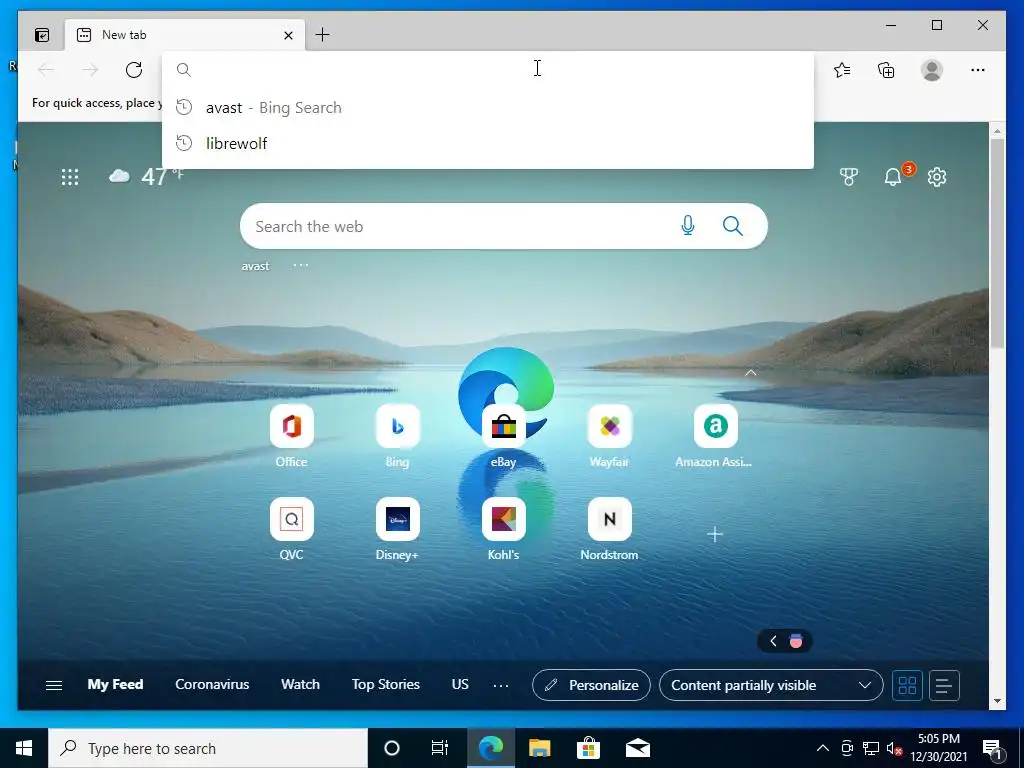Close the New tab tab
Image resolution: width=1024 pixels, height=768 pixels.
[x=288, y=35]
